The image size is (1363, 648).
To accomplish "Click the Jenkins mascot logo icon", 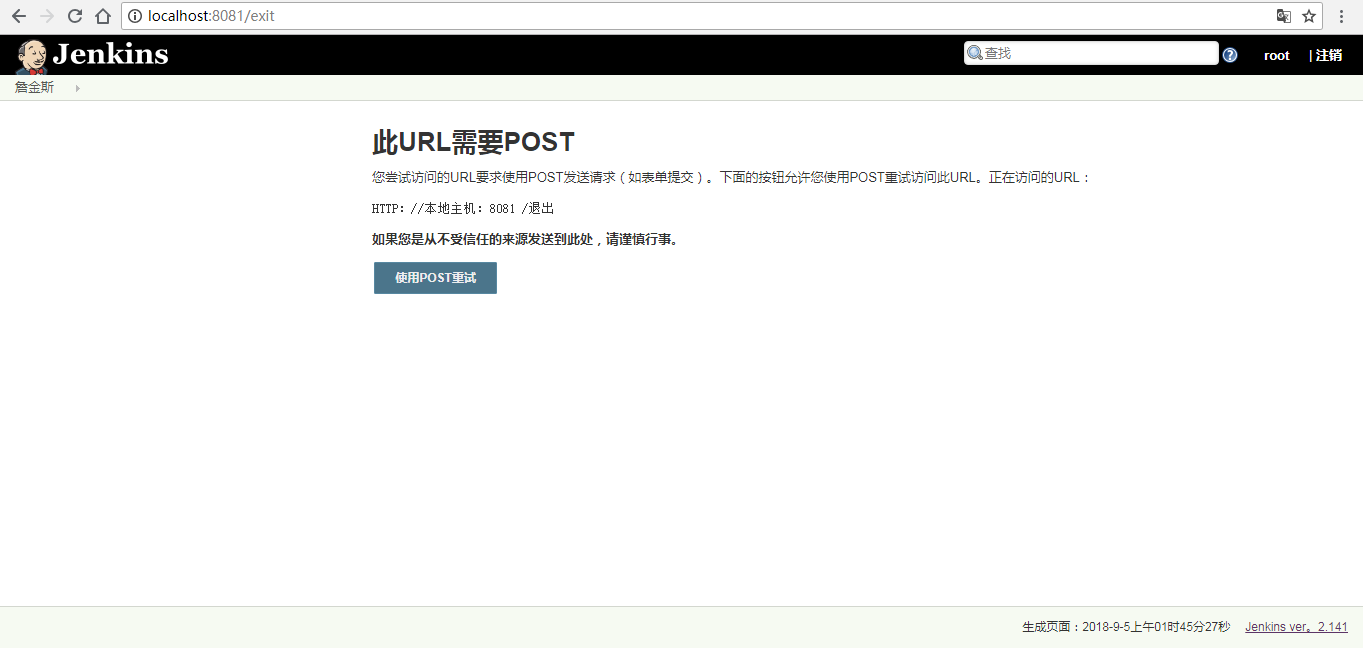I will click(x=31, y=54).
